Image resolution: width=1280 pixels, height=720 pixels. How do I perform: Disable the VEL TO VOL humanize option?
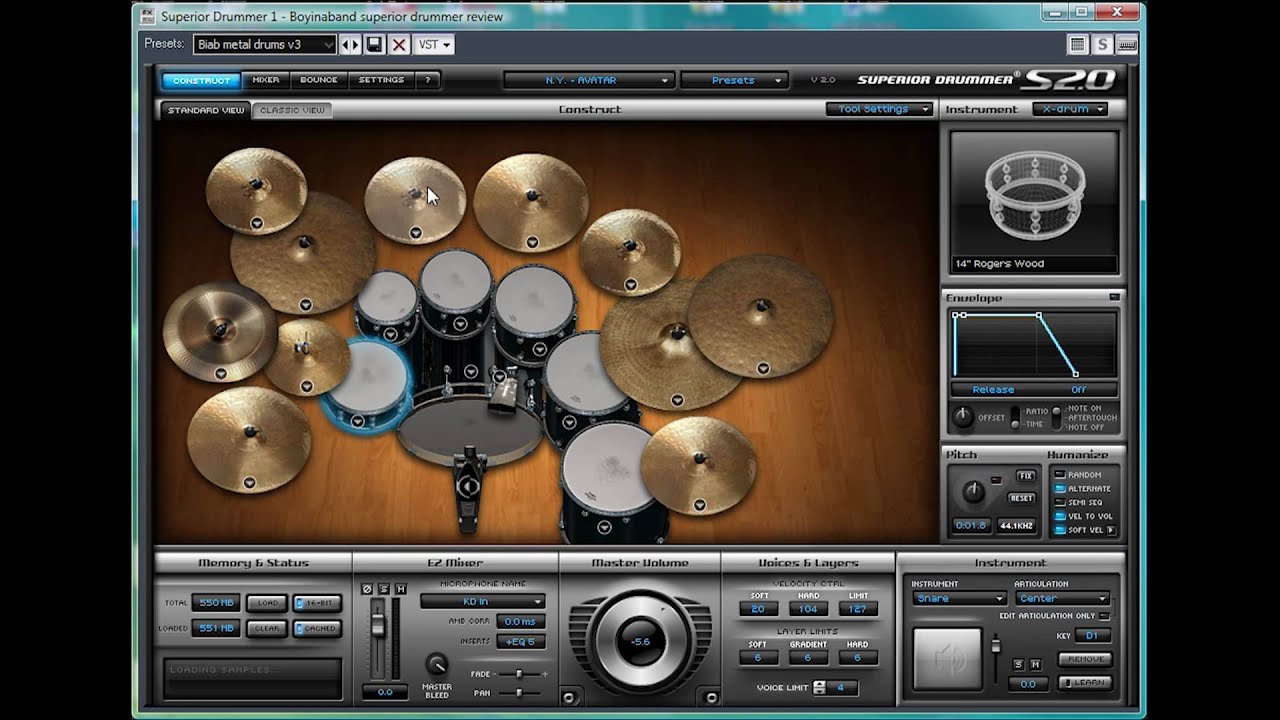[x=1060, y=516]
